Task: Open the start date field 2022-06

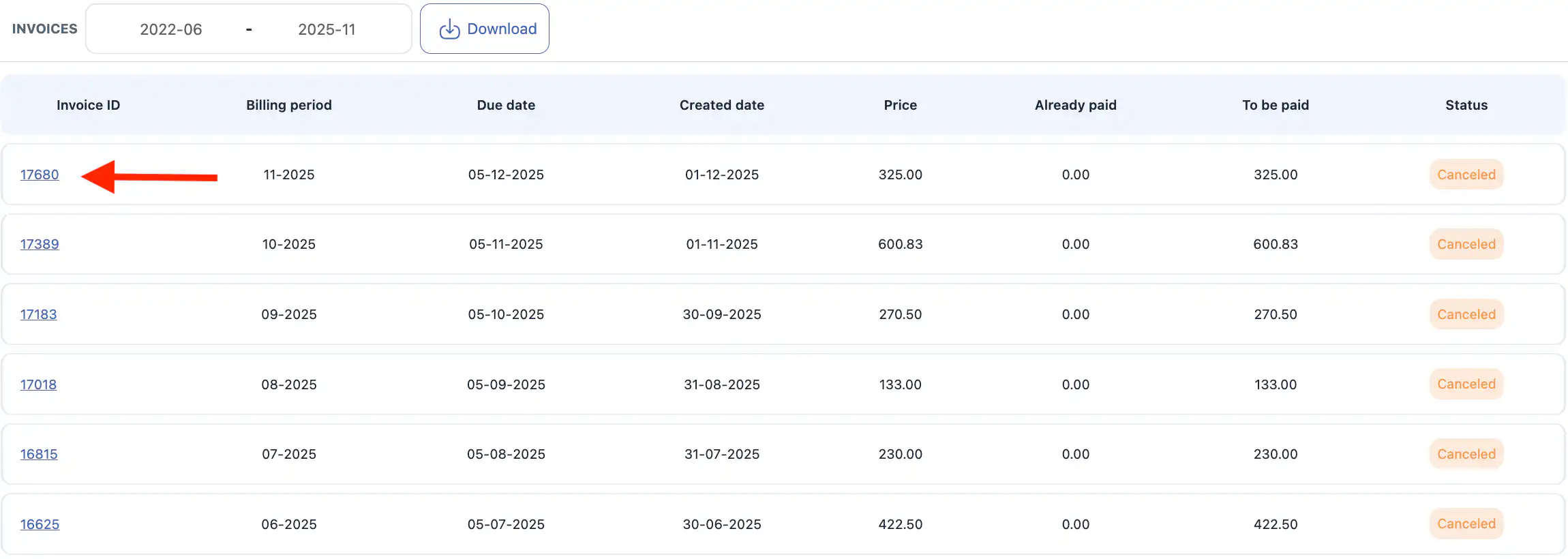Action: pyautogui.click(x=171, y=29)
